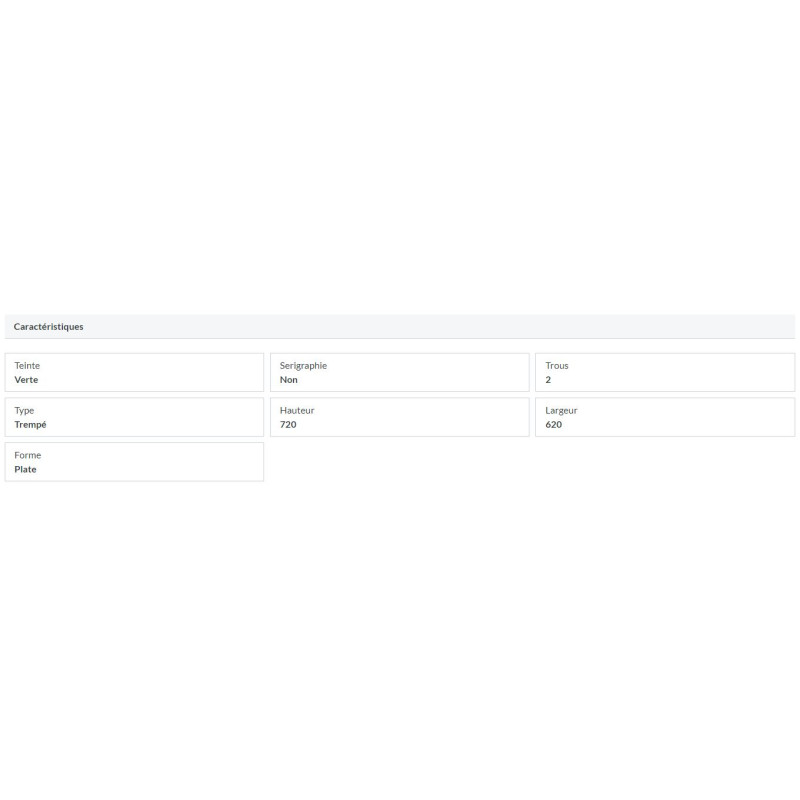Image resolution: width=800 pixels, height=800 pixels.
Task: Click the Caractéristiques section header
Action: (48, 327)
